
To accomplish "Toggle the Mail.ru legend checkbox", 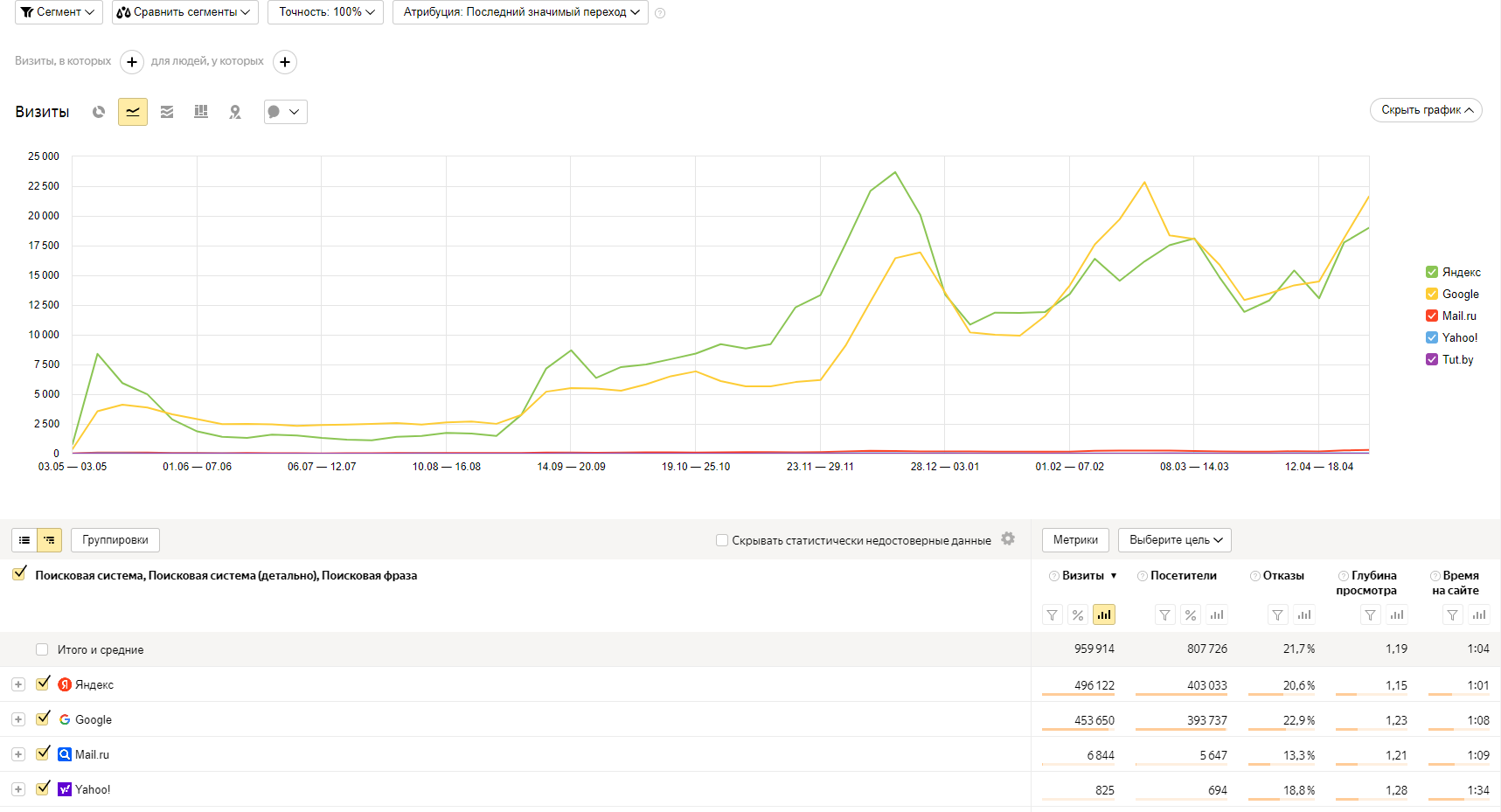I will 1432,316.
